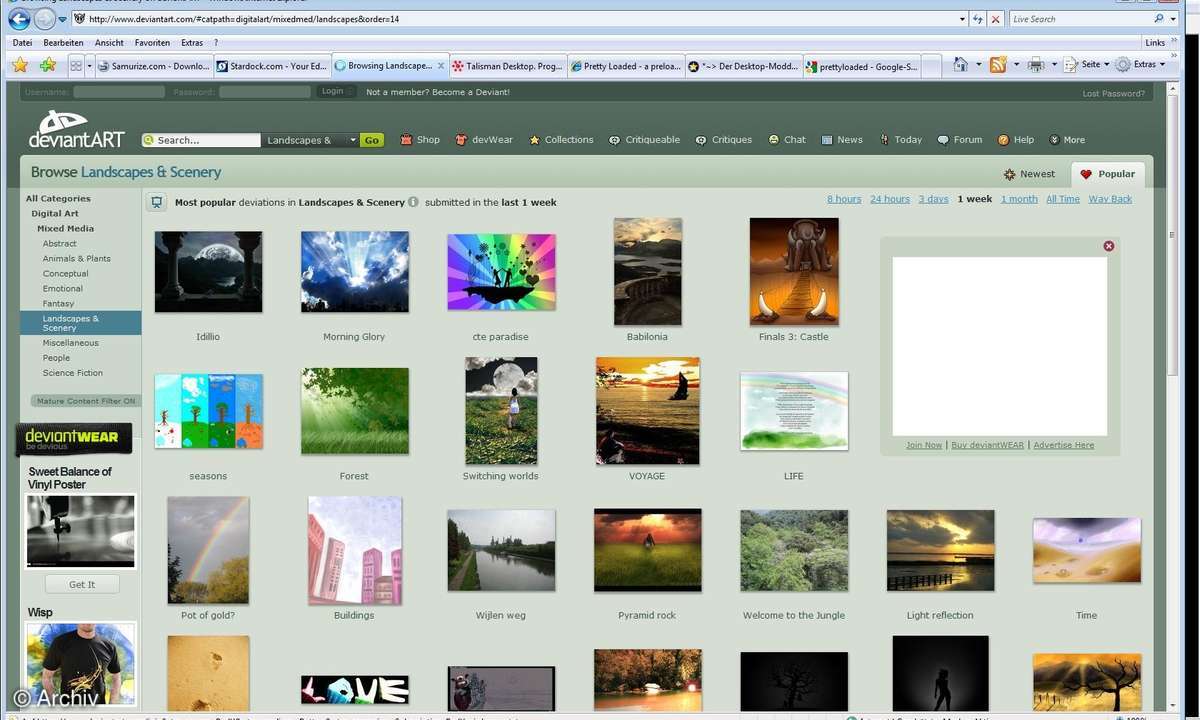The image size is (1200, 720).
Task: Click the orange RSS feeds icon
Action: point(998,65)
